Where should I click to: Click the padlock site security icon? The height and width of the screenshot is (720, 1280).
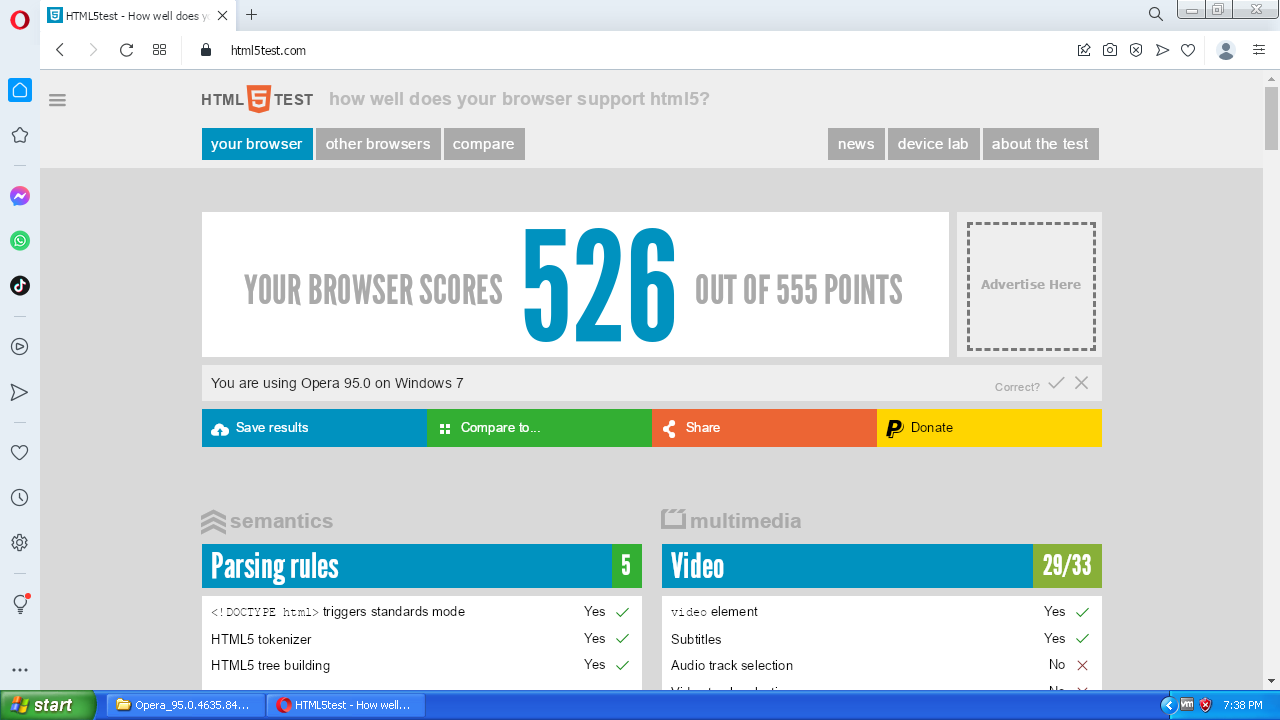point(206,50)
